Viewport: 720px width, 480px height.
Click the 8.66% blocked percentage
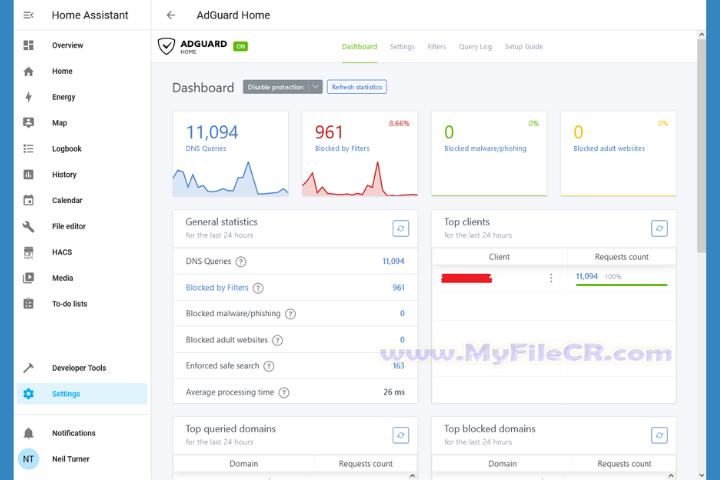(399, 123)
